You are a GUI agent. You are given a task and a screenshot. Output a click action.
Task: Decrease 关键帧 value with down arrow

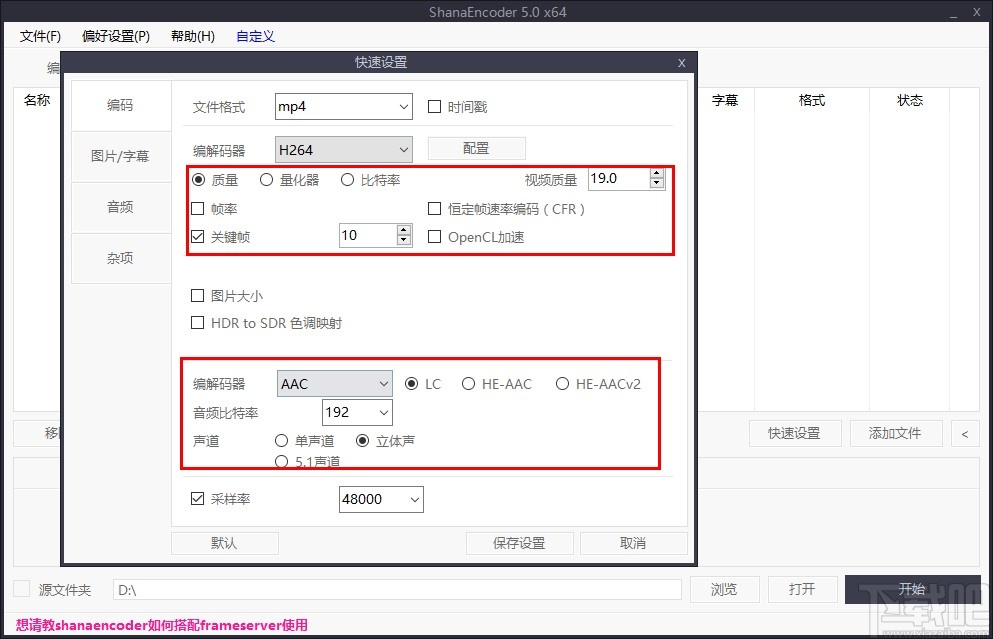403,241
